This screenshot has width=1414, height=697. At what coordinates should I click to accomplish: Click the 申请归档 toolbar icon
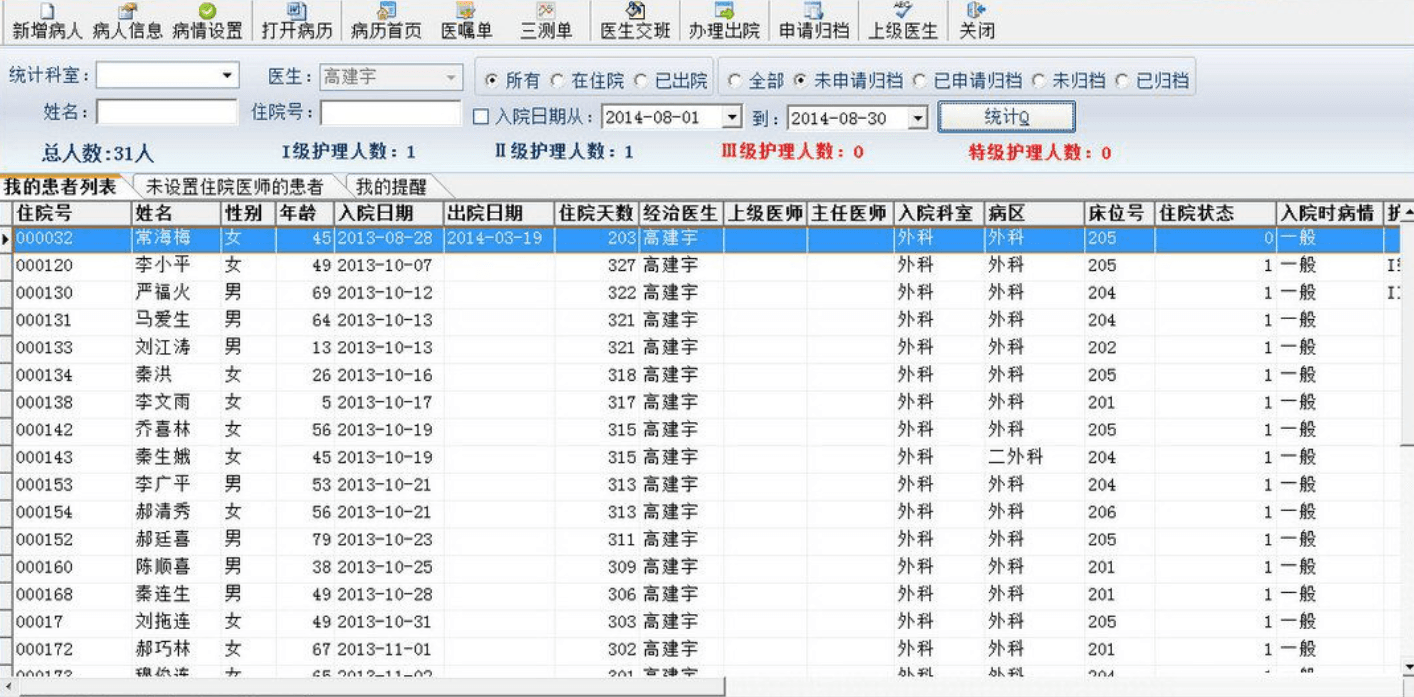coord(814,21)
